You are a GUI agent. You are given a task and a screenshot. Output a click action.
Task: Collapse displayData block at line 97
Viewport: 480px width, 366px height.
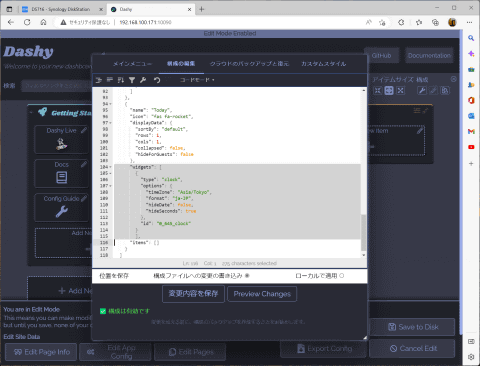[111, 123]
